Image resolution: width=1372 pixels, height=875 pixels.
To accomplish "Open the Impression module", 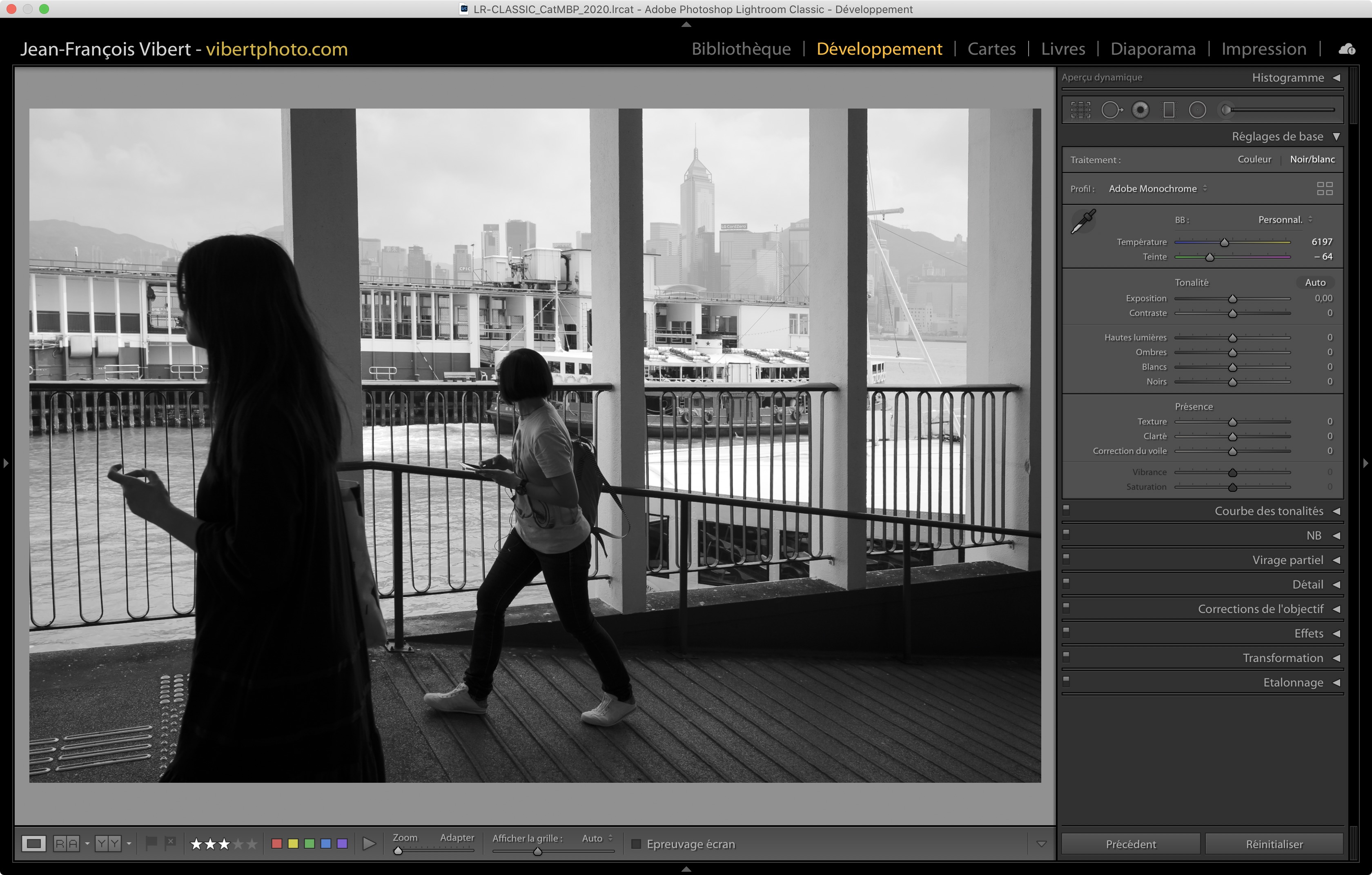I will click(x=1263, y=49).
